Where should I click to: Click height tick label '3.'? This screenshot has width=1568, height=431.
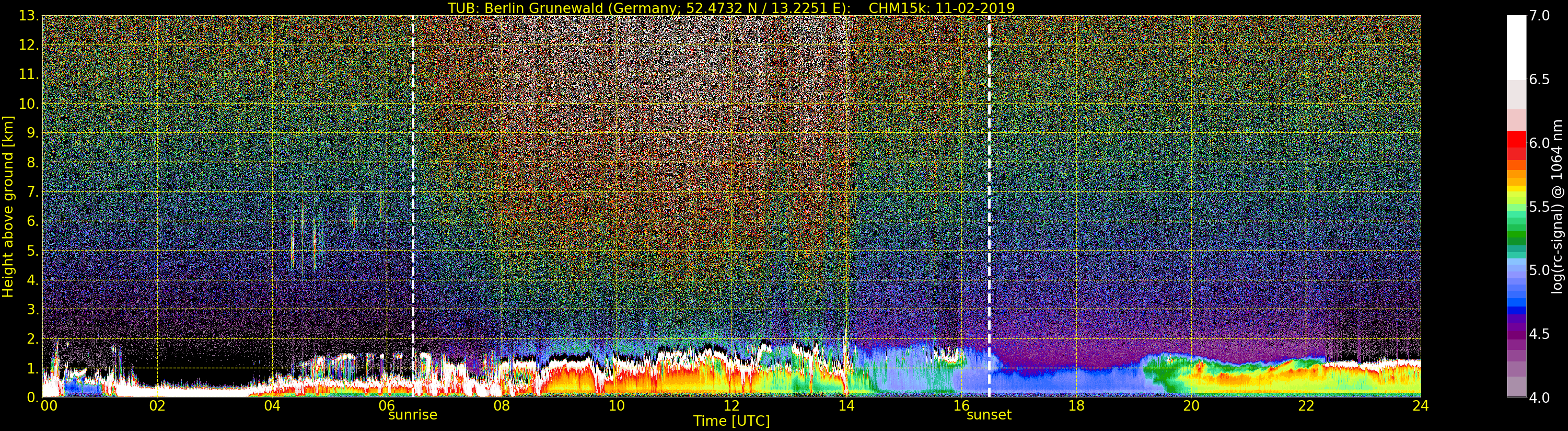pos(32,309)
